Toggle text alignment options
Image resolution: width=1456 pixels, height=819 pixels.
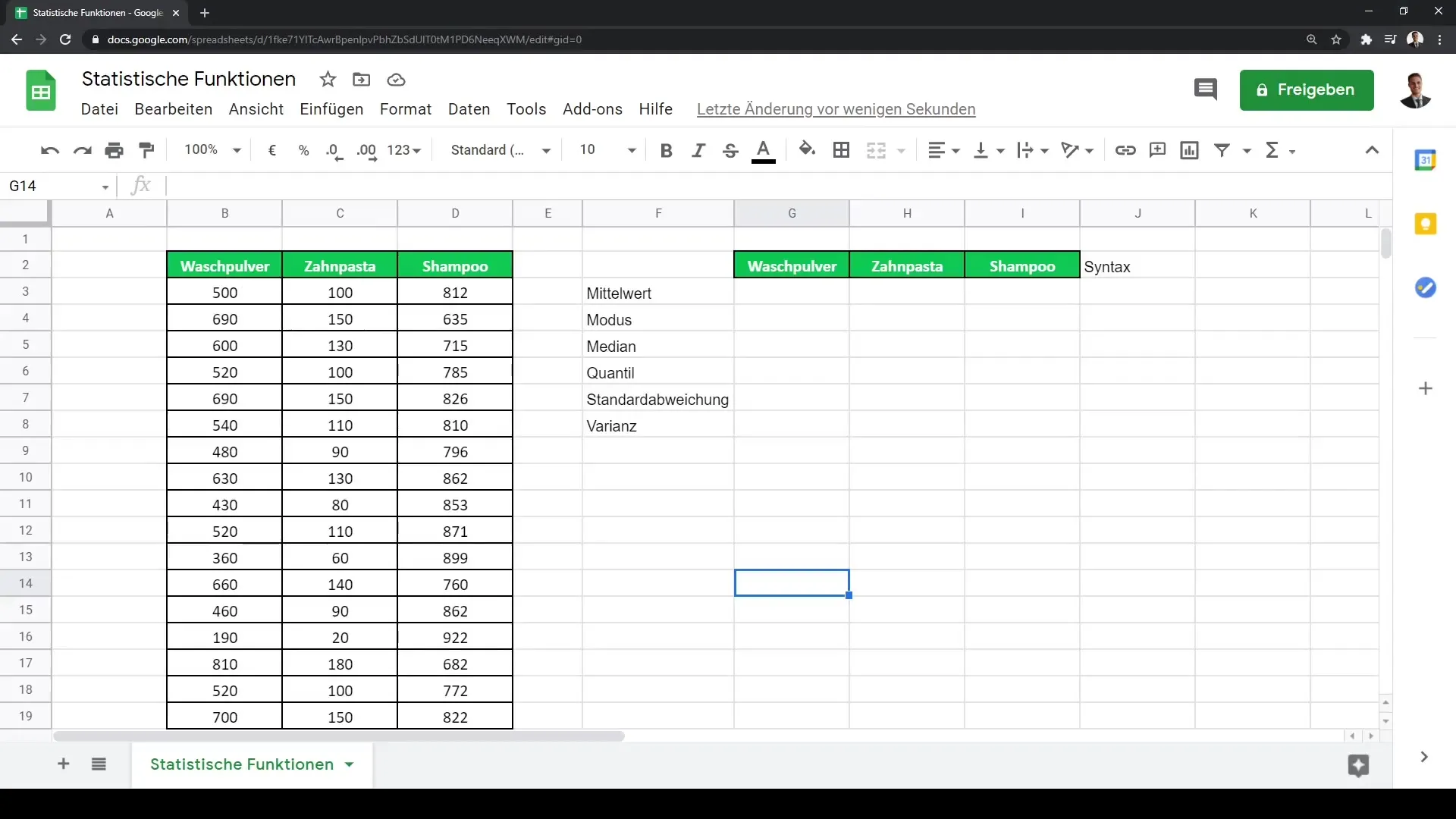coord(942,150)
